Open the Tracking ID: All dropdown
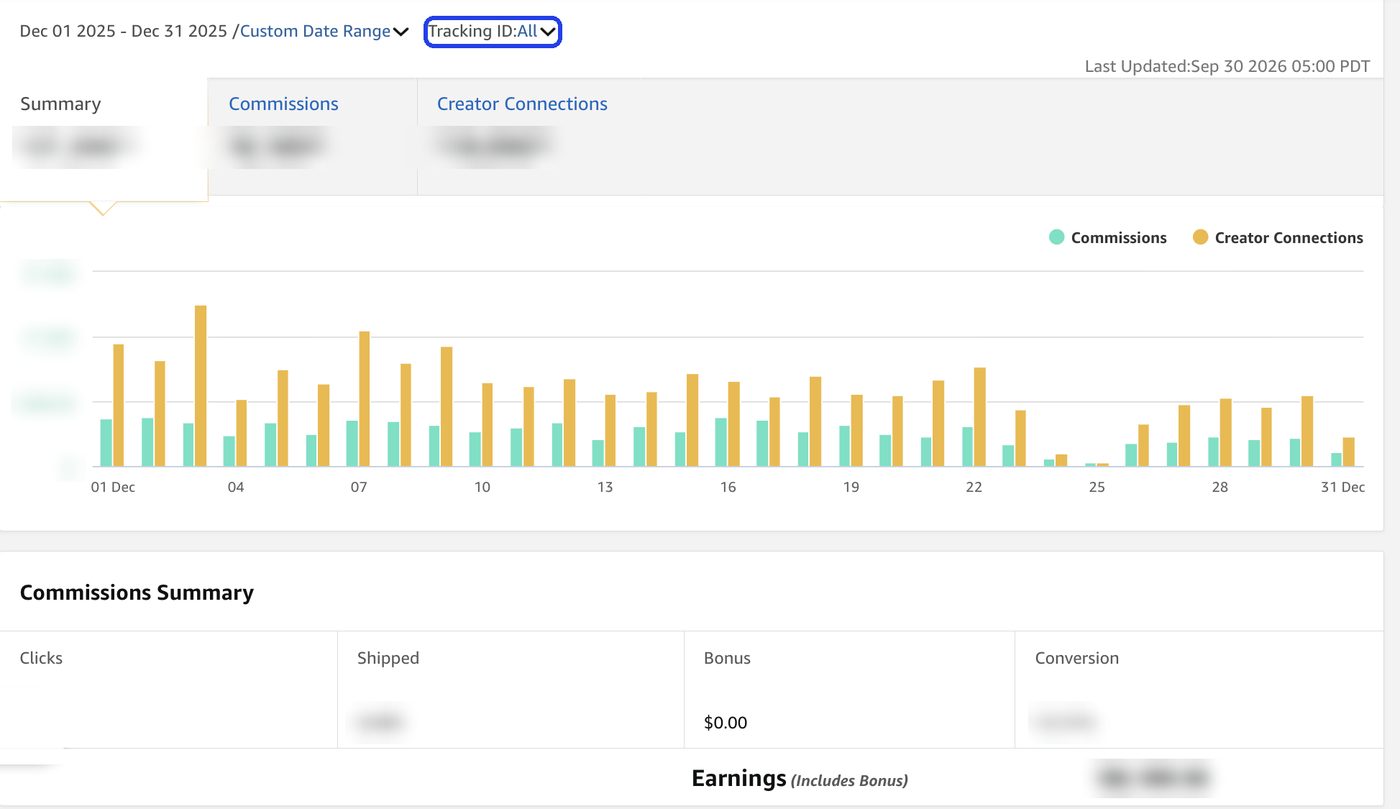Viewport: 1400px width, 809px height. pos(492,31)
